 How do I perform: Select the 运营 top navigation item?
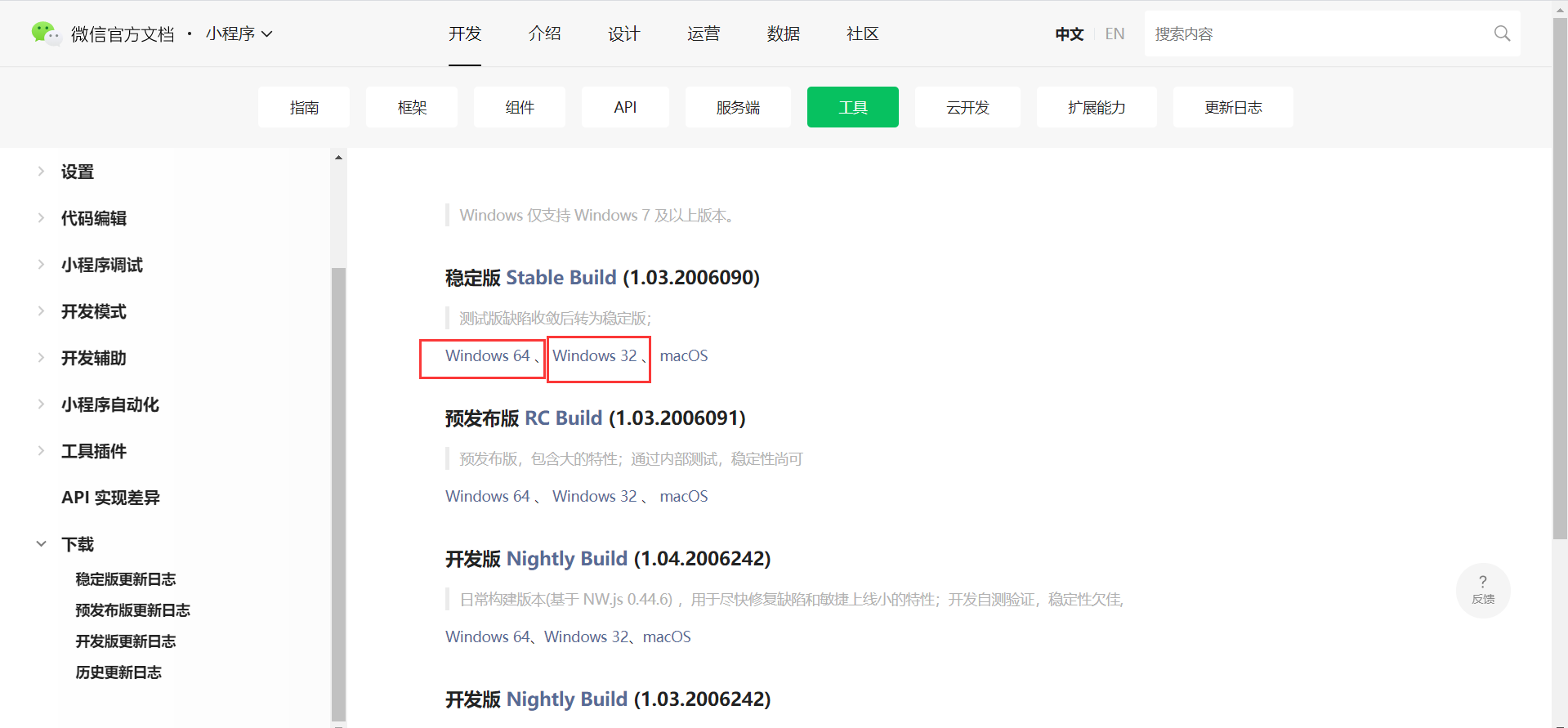click(704, 33)
